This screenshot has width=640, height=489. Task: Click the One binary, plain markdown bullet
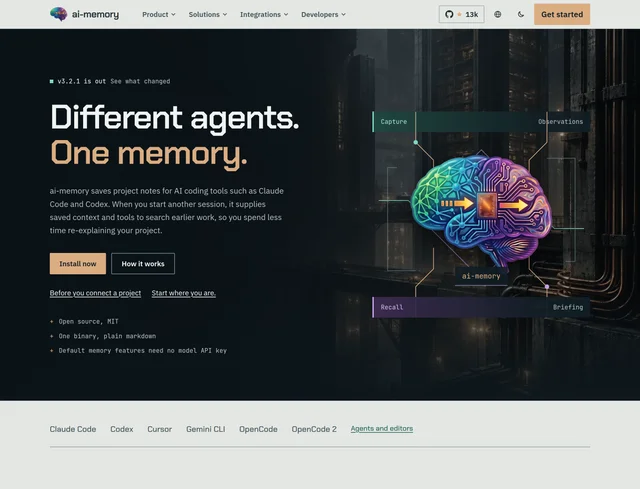[x=107, y=336]
